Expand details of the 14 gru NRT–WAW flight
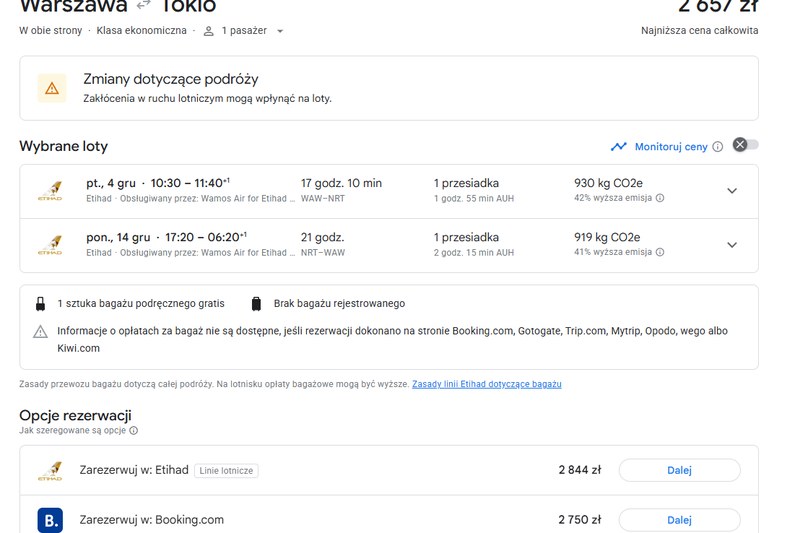 click(732, 245)
